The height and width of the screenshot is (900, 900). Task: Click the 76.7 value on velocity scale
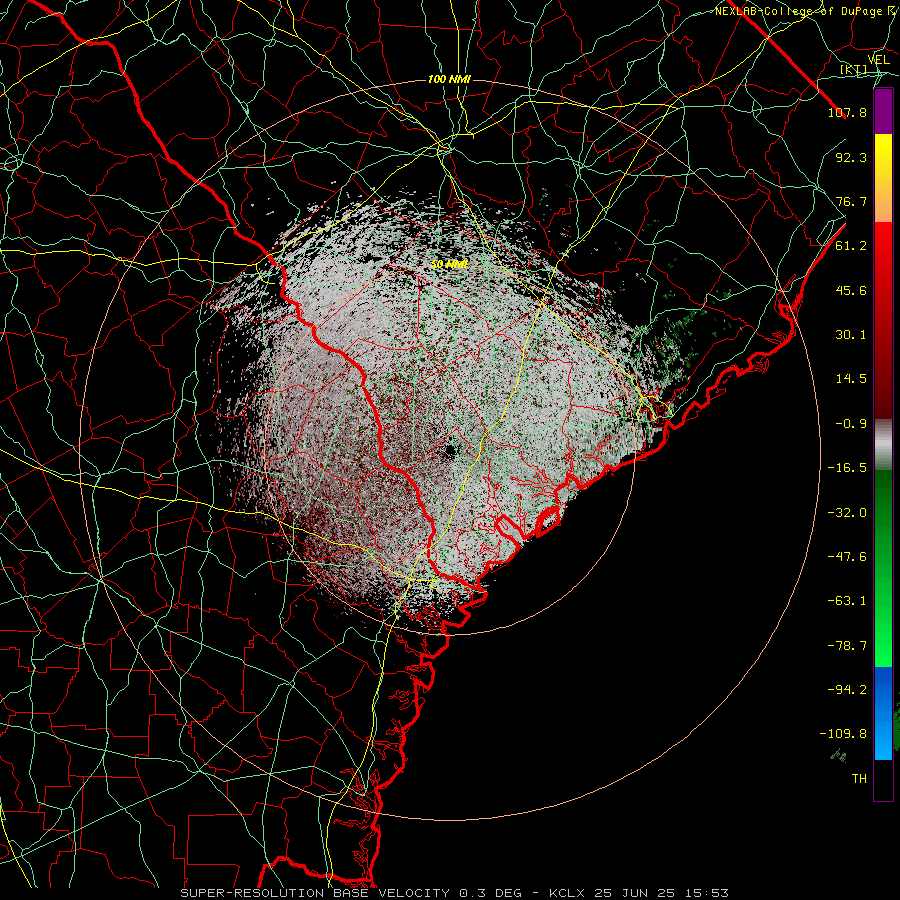[x=851, y=201]
